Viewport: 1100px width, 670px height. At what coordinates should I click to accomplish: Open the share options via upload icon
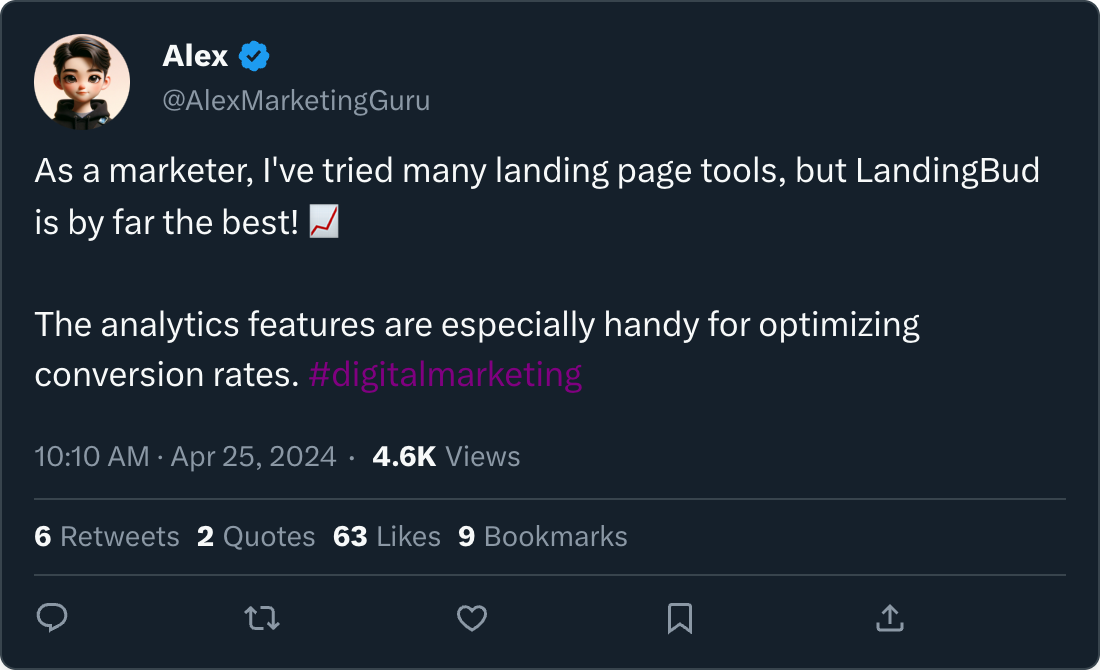pyautogui.click(x=889, y=619)
